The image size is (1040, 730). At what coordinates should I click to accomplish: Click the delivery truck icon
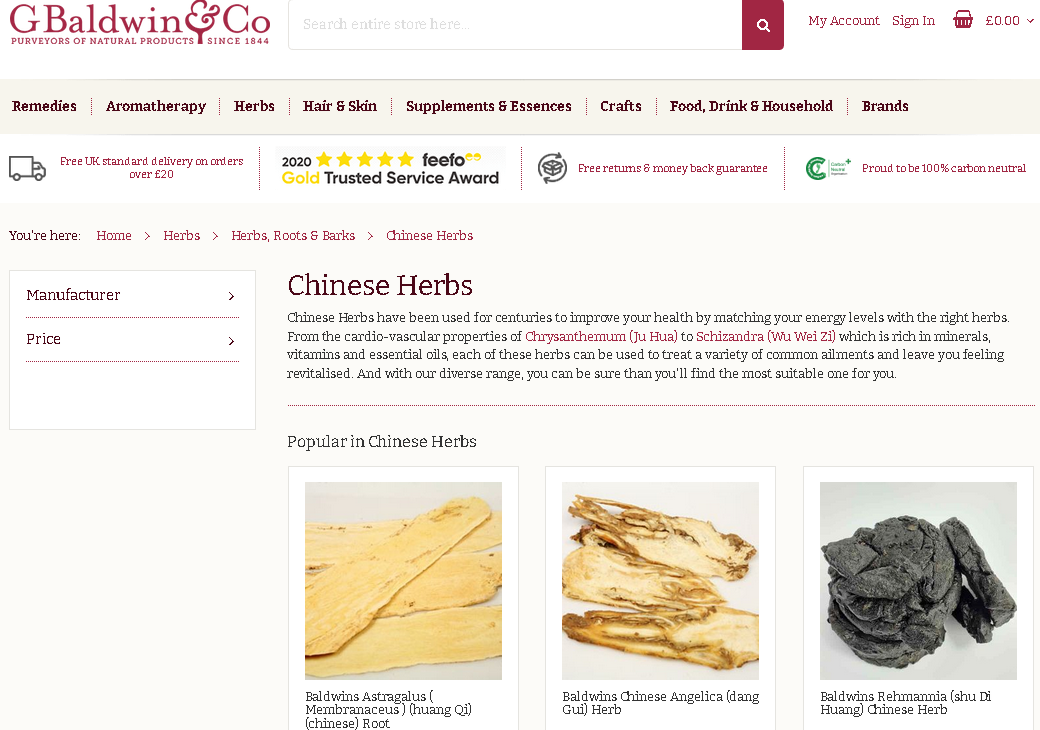tap(27, 168)
